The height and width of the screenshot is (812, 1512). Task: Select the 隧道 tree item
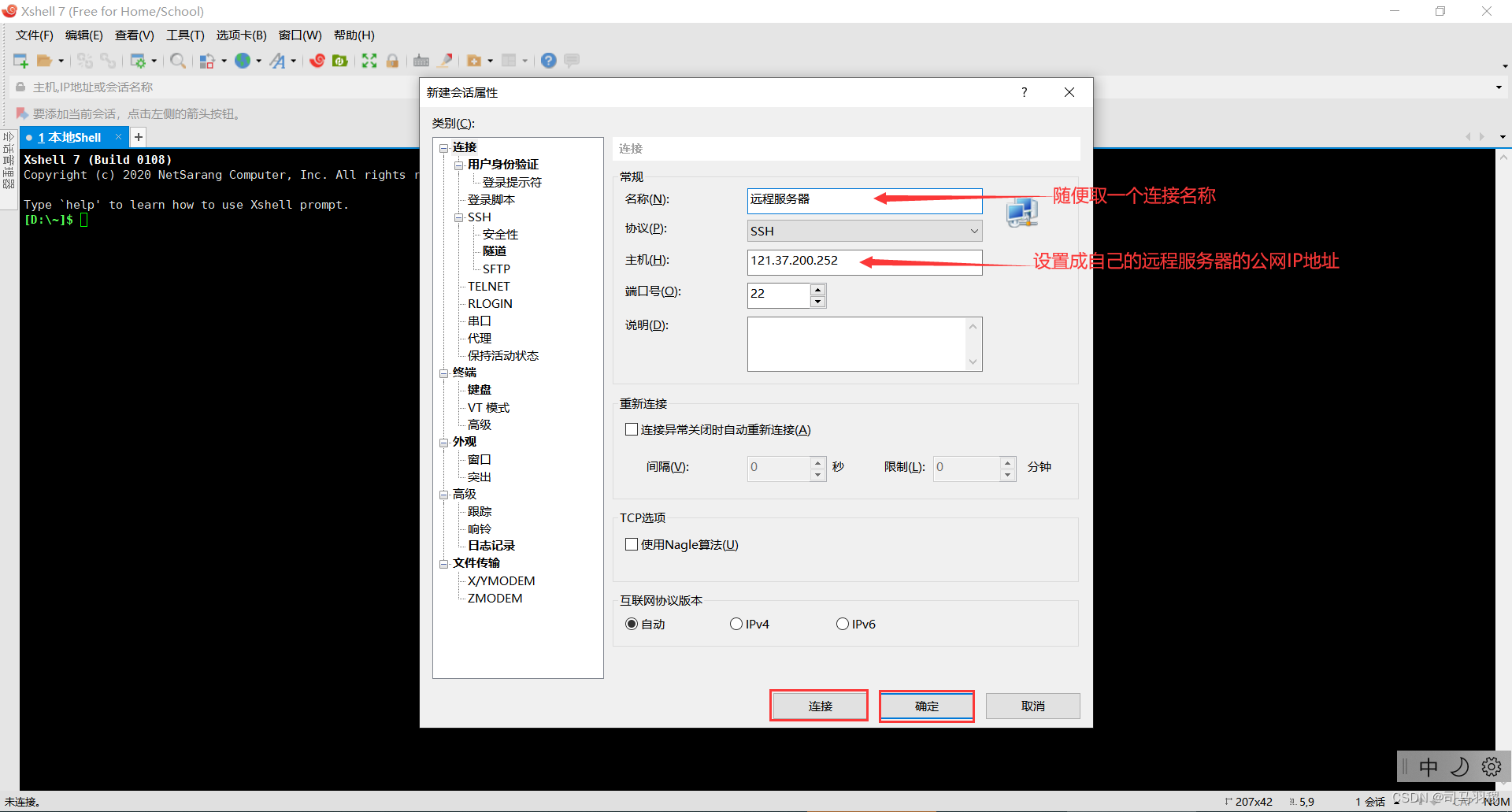[x=495, y=251]
